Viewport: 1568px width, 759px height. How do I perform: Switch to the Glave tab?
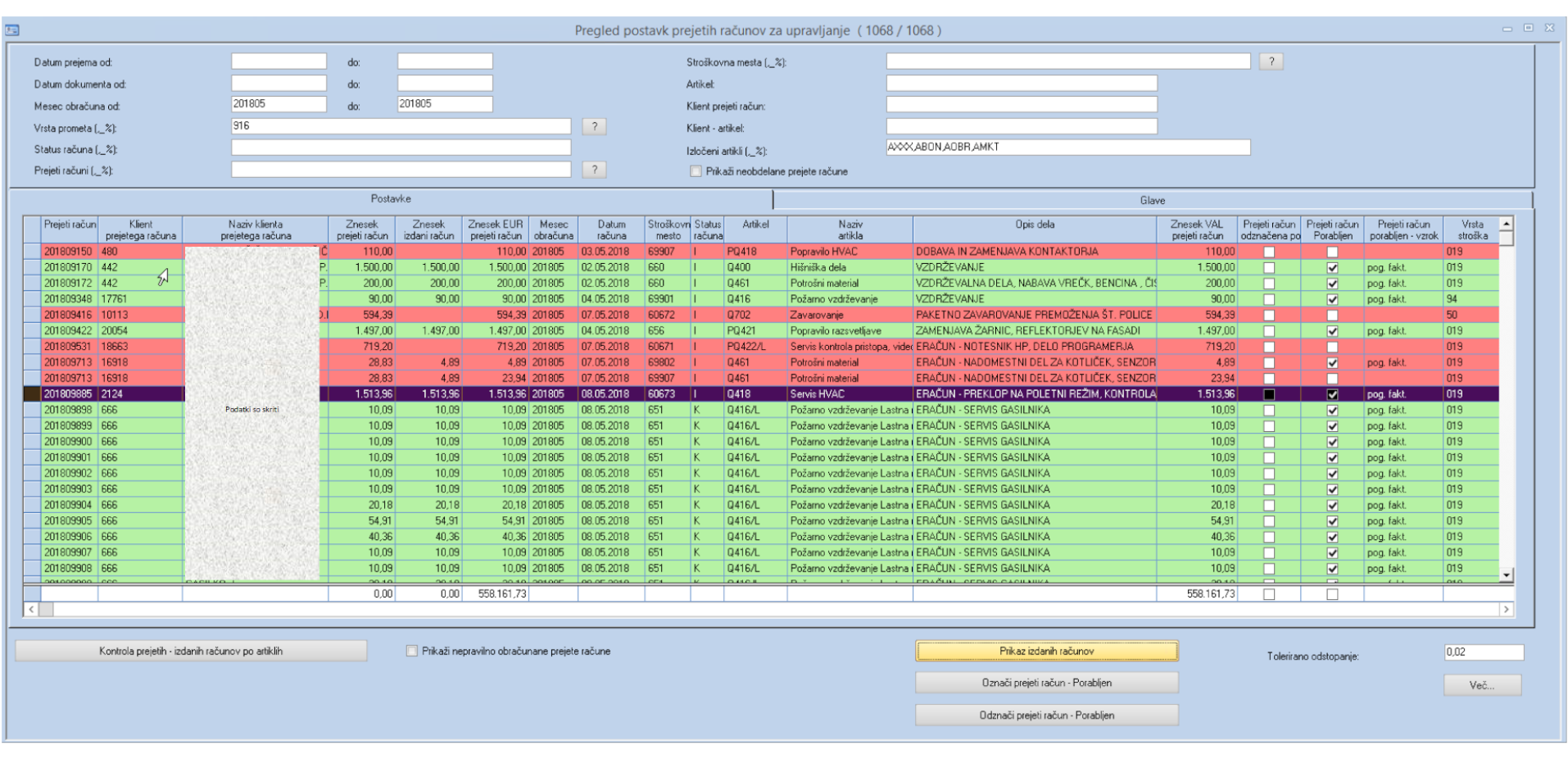[1152, 200]
